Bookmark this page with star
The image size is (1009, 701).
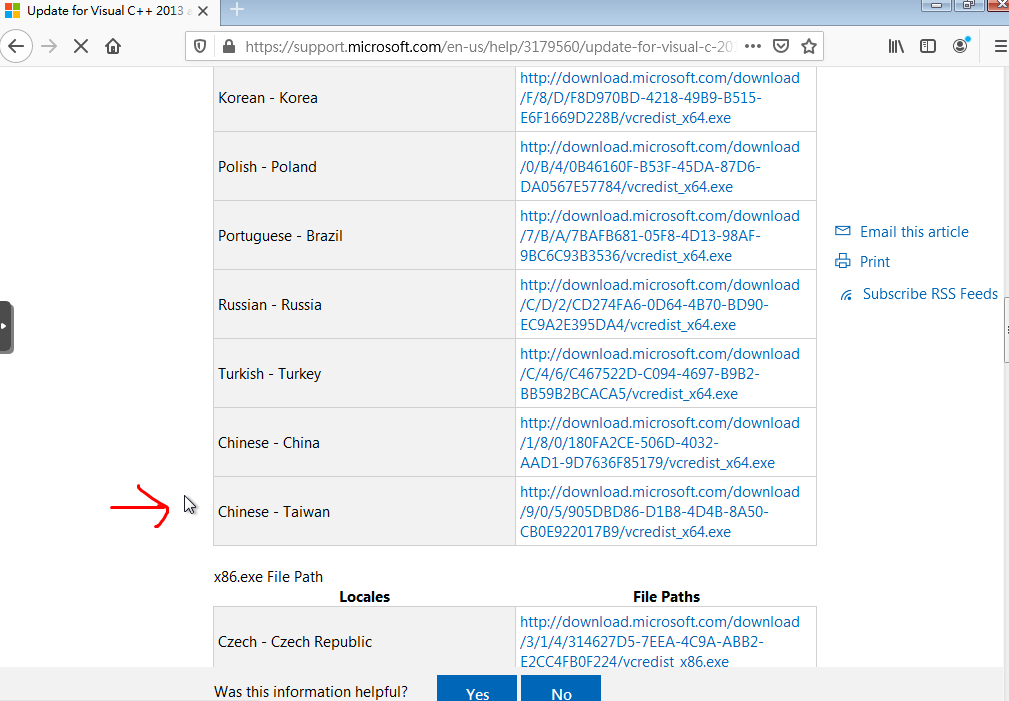tap(809, 46)
